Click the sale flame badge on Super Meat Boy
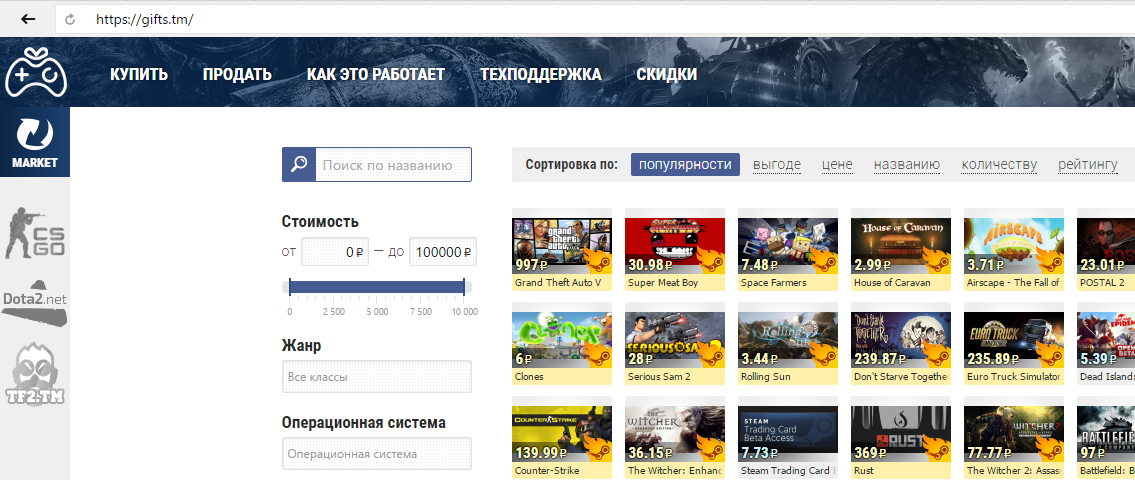The image size is (1135, 480). [x=709, y=259]
